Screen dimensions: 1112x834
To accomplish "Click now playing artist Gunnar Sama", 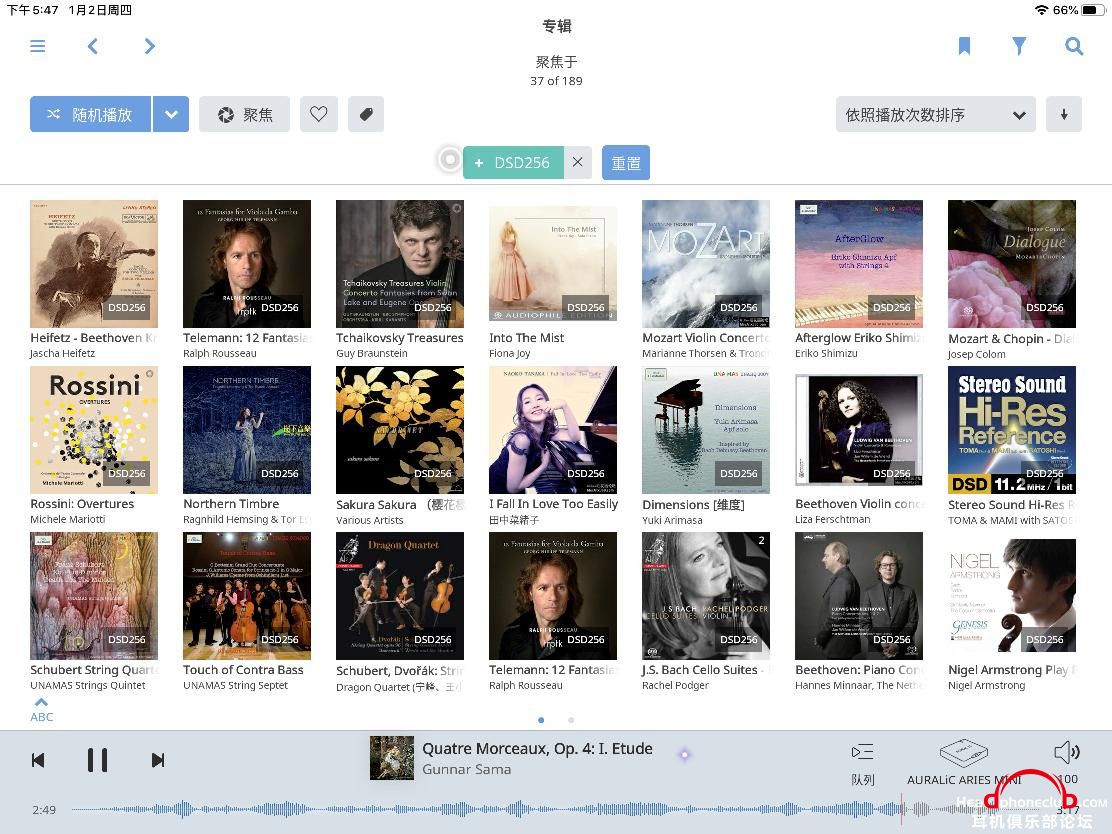I will (467, 769).
